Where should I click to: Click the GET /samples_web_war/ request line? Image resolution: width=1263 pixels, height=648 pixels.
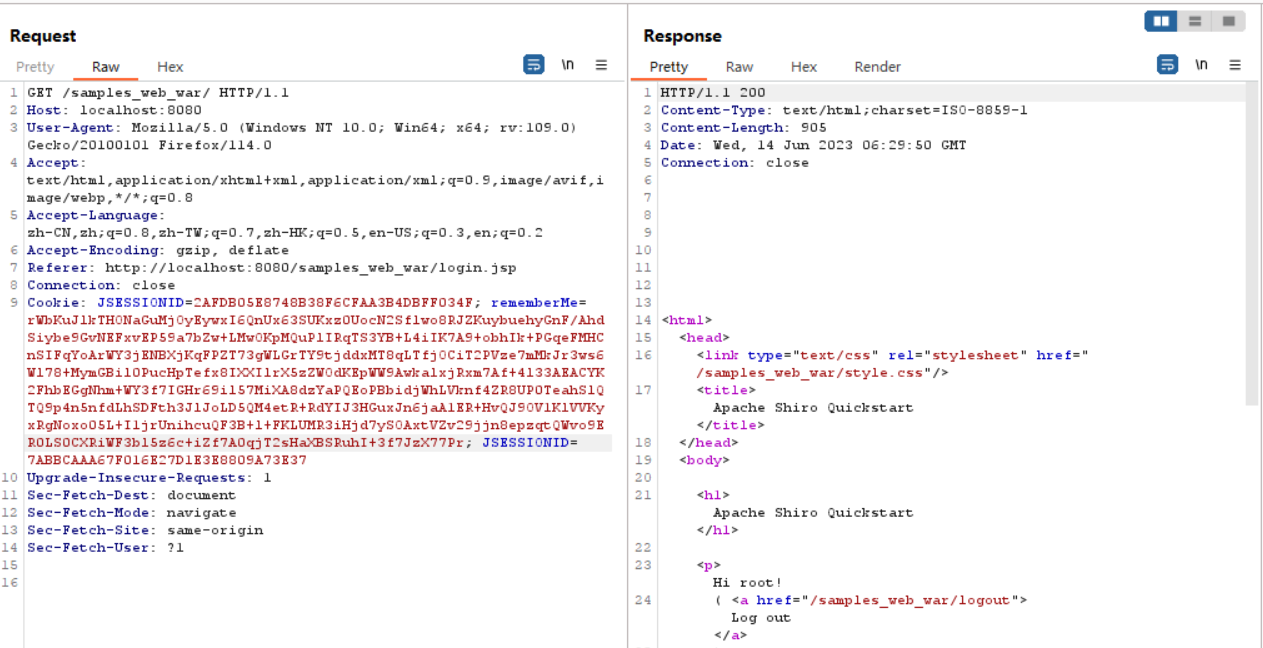tap(157, 93)
